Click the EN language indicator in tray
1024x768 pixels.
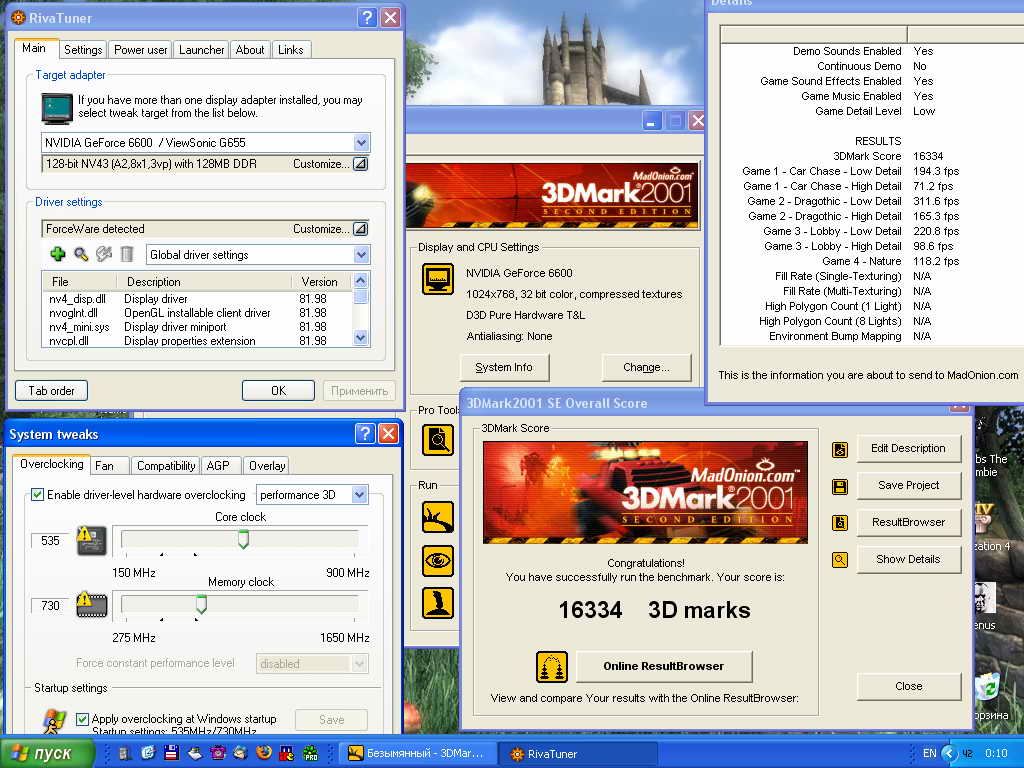click(x=929, y=753)
